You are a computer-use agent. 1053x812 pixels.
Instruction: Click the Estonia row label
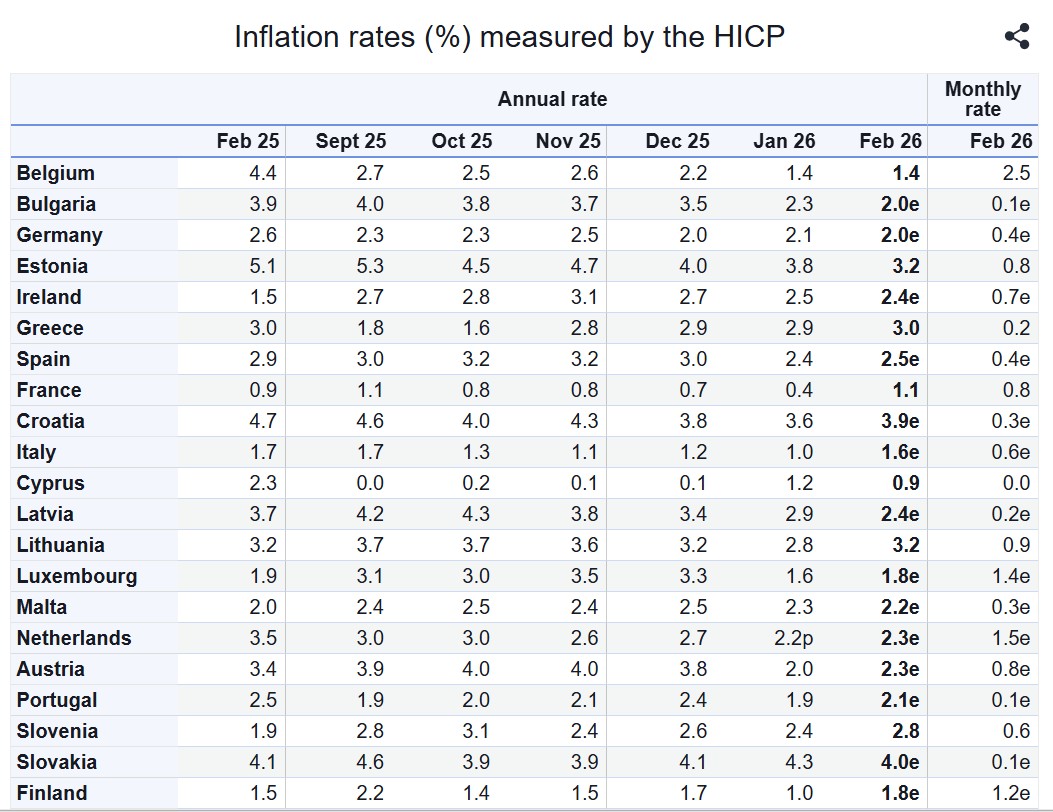click(52, 266)
